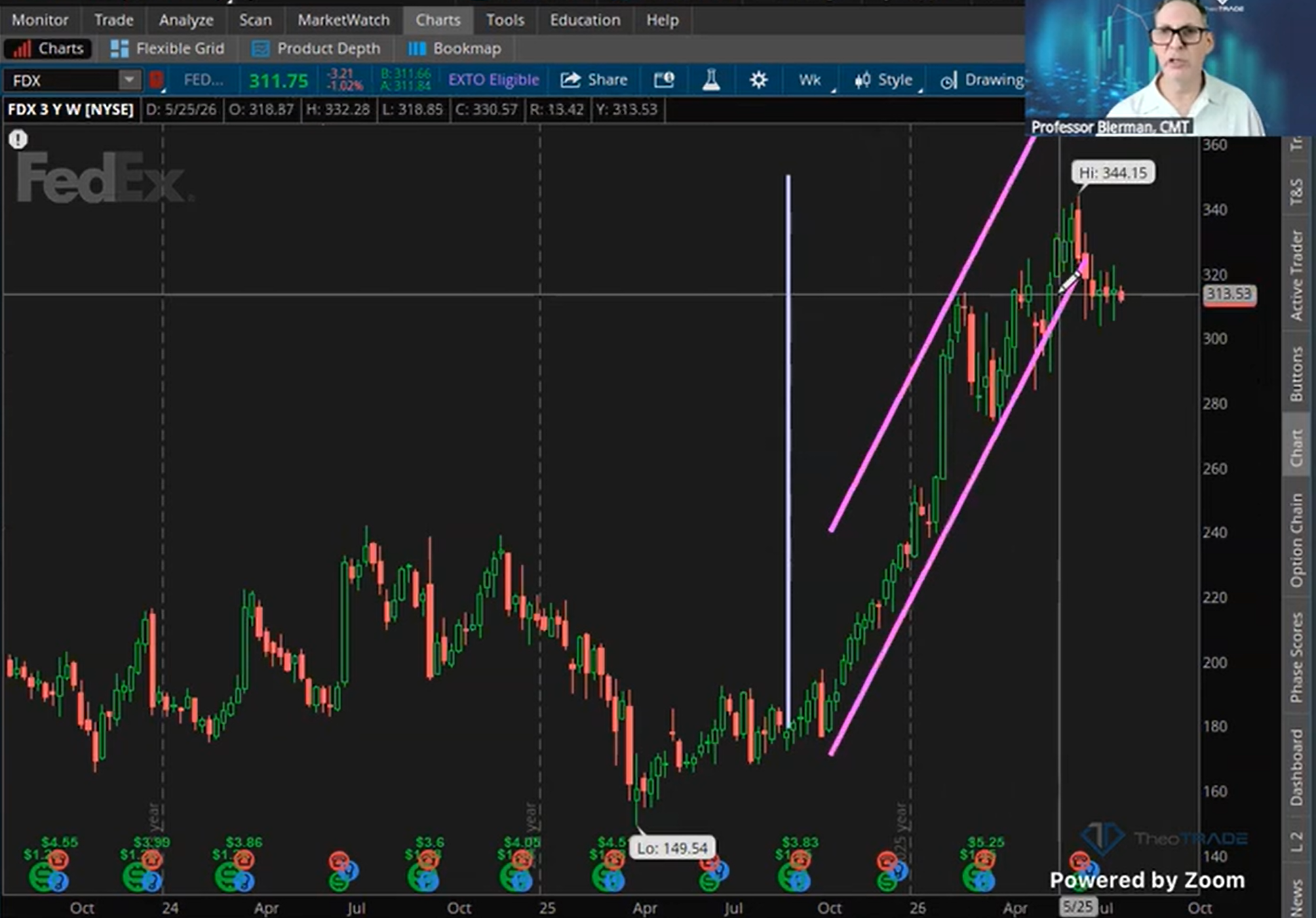Click the 5/25 date marker on time axis

(1077, 907)
